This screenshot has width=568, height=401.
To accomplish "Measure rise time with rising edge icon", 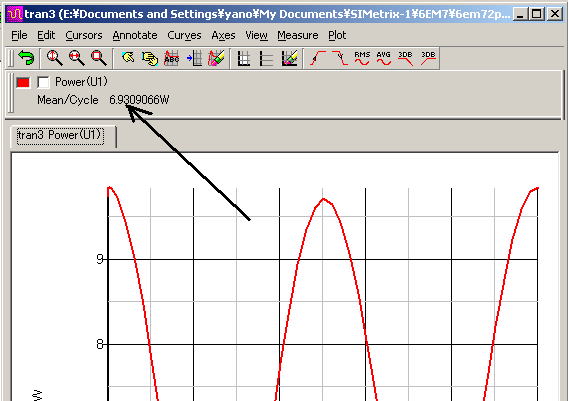I will (318, 58).
